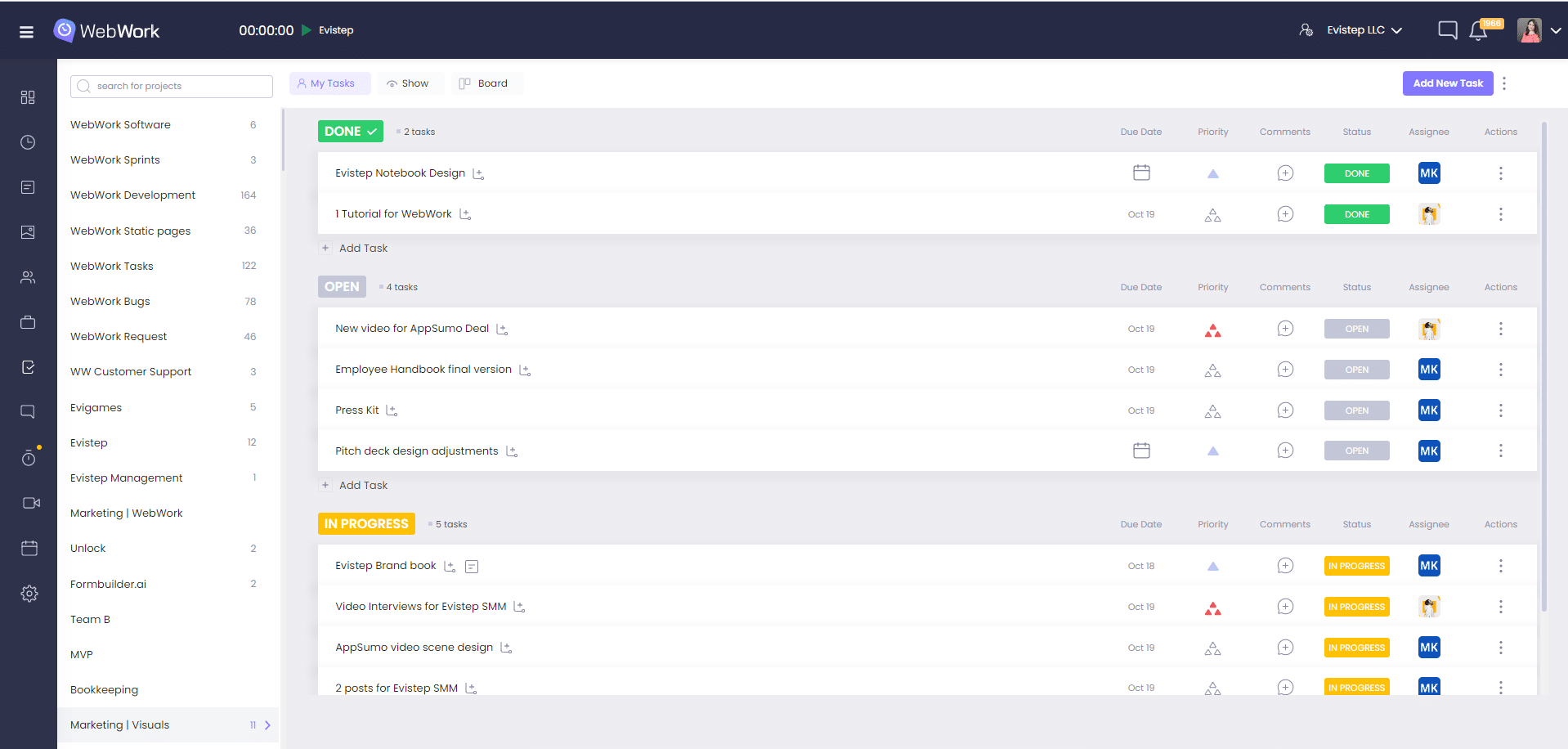Attach a file to Press Kit task

coord(392,410)
